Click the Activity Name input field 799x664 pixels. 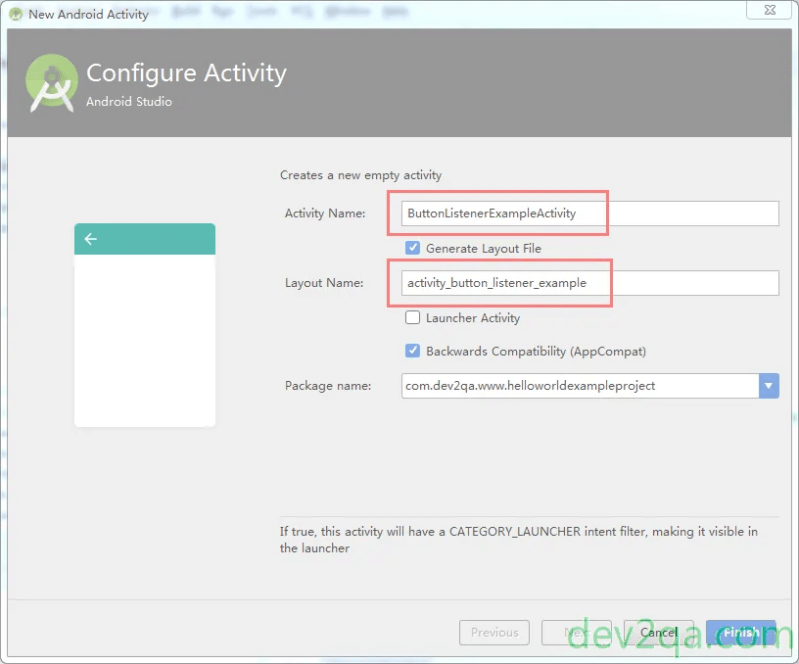coord(590,213)
